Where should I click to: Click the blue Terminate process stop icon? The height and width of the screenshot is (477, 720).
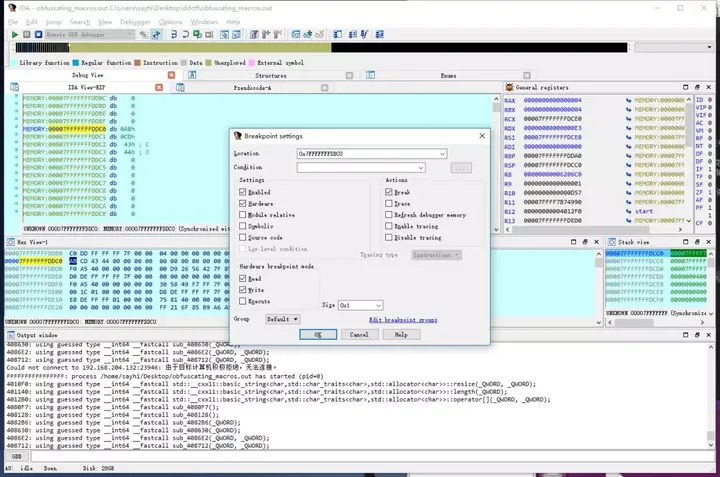coord(39,34)
